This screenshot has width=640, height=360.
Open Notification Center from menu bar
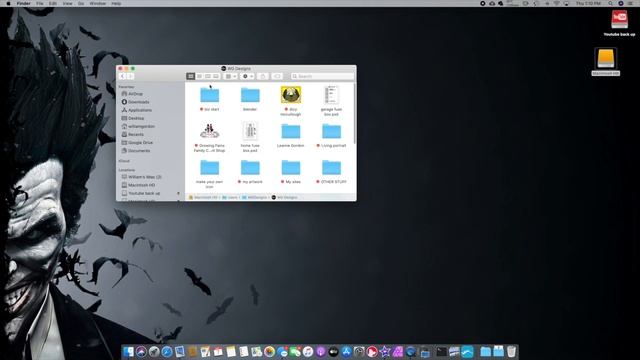pos(631,3)
